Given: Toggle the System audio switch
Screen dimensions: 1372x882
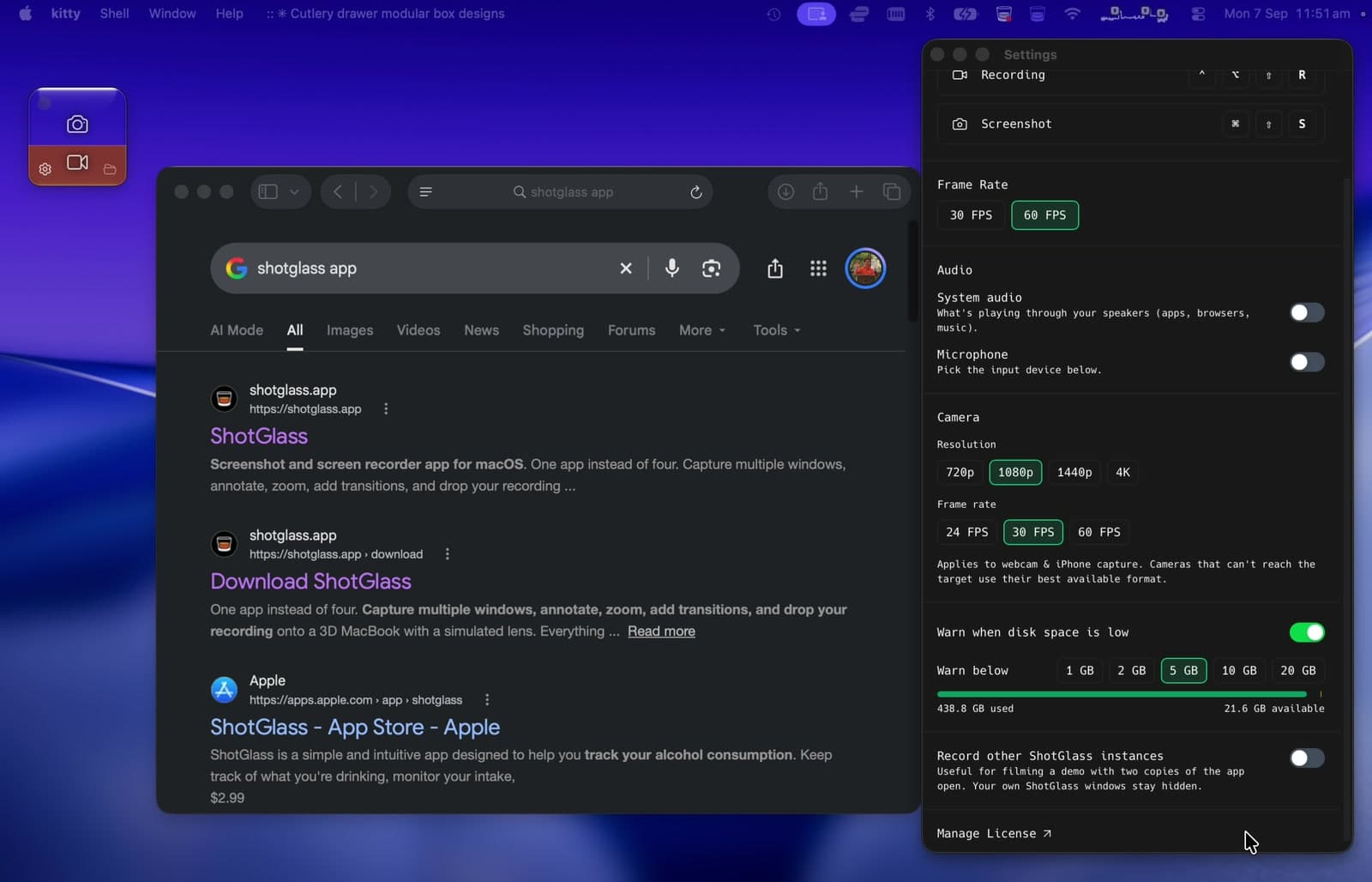Looking at the screenshot, I should point(1307,312).
